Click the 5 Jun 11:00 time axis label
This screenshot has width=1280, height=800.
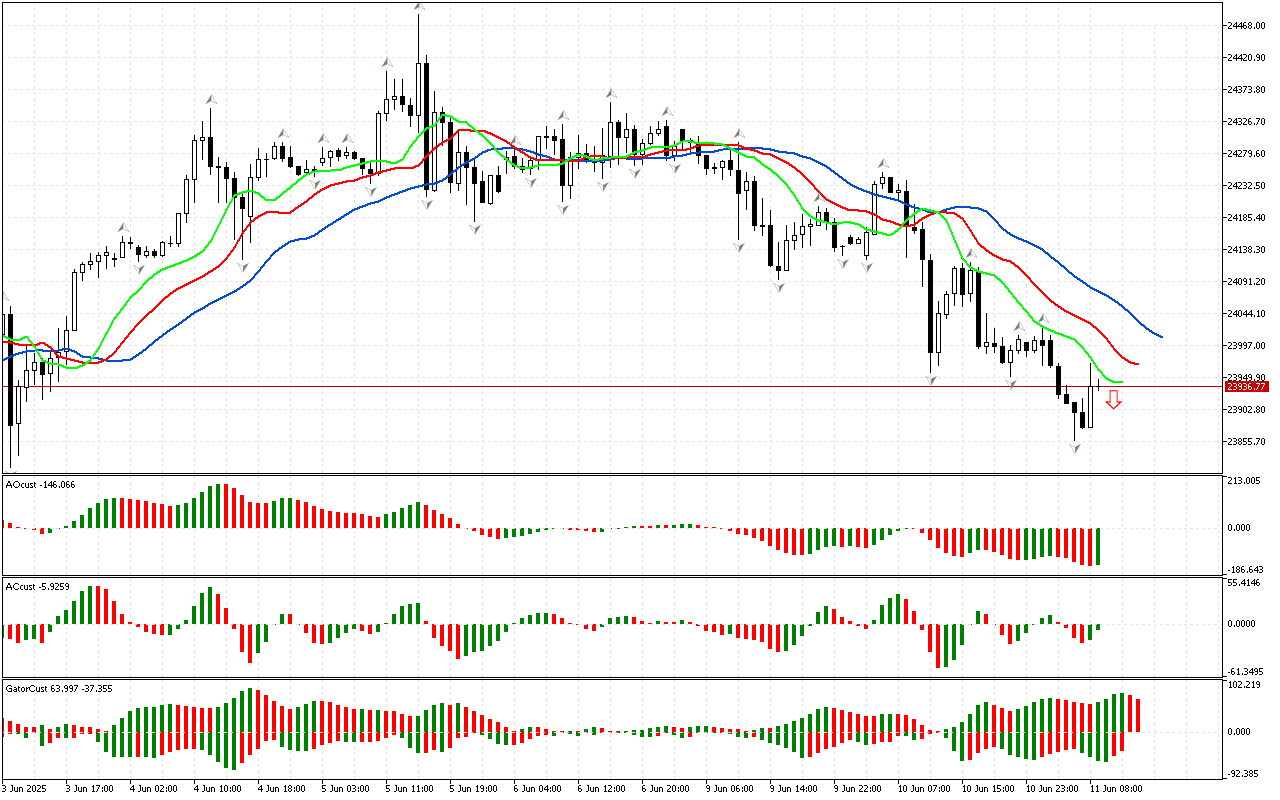[411, 789]
